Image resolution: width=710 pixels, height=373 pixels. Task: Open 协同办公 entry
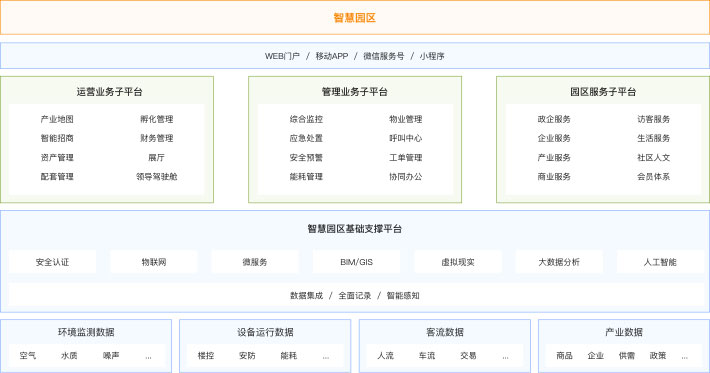coord(406,177)
